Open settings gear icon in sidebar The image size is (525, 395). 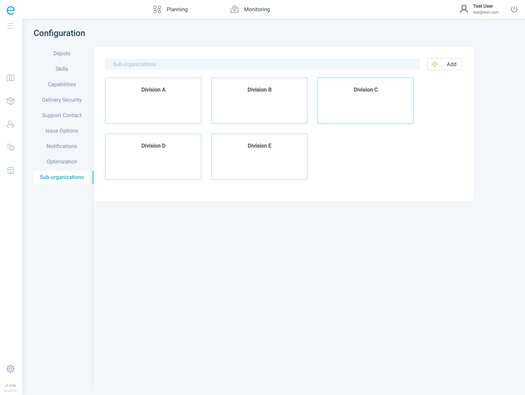click(x=11, y=369)
